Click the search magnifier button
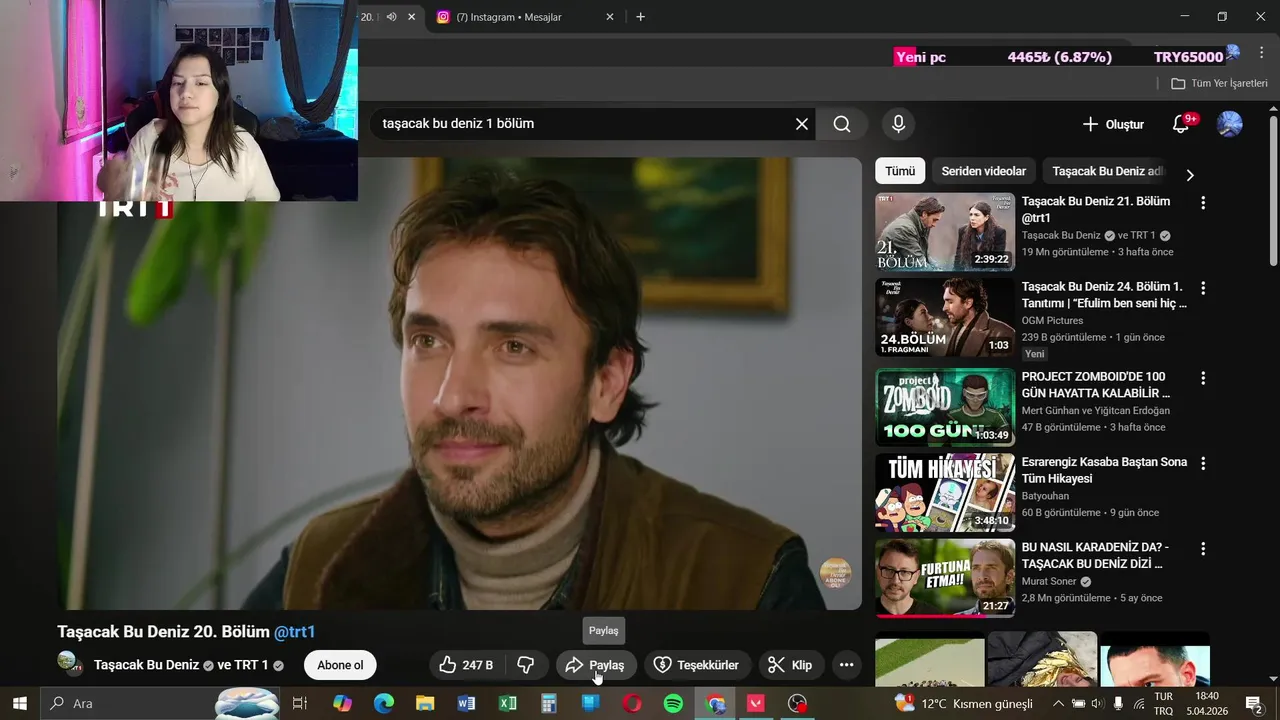Screen dimensions: 1280x720 (x=842, y=124)
